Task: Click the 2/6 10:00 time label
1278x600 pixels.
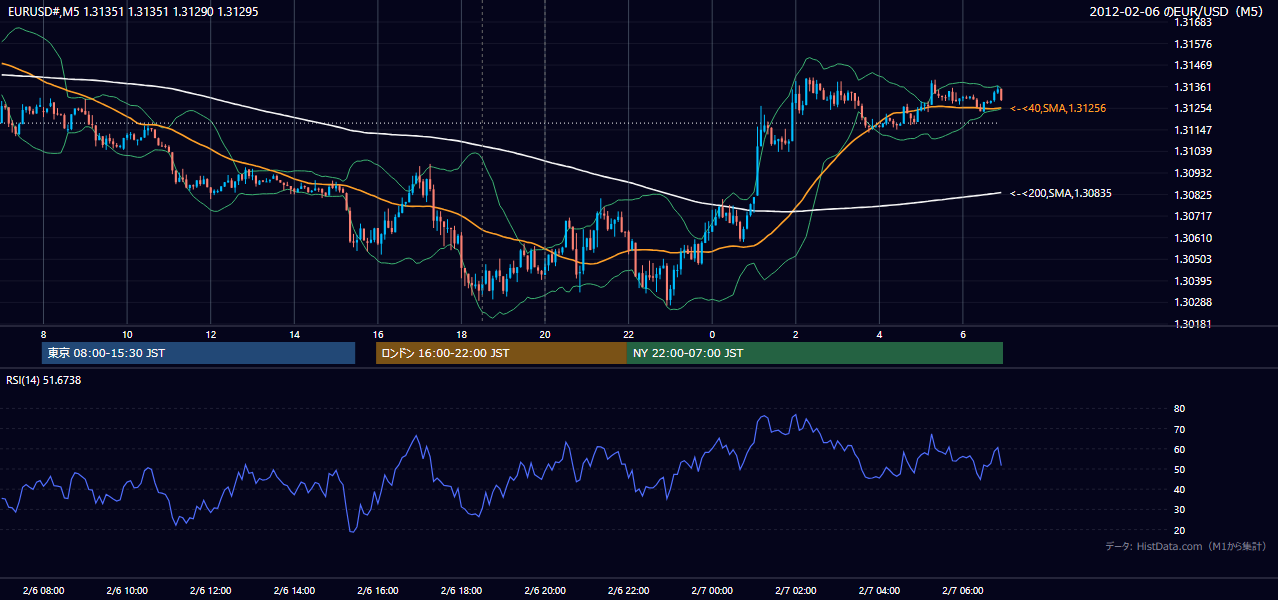Action: click(127, 590)
